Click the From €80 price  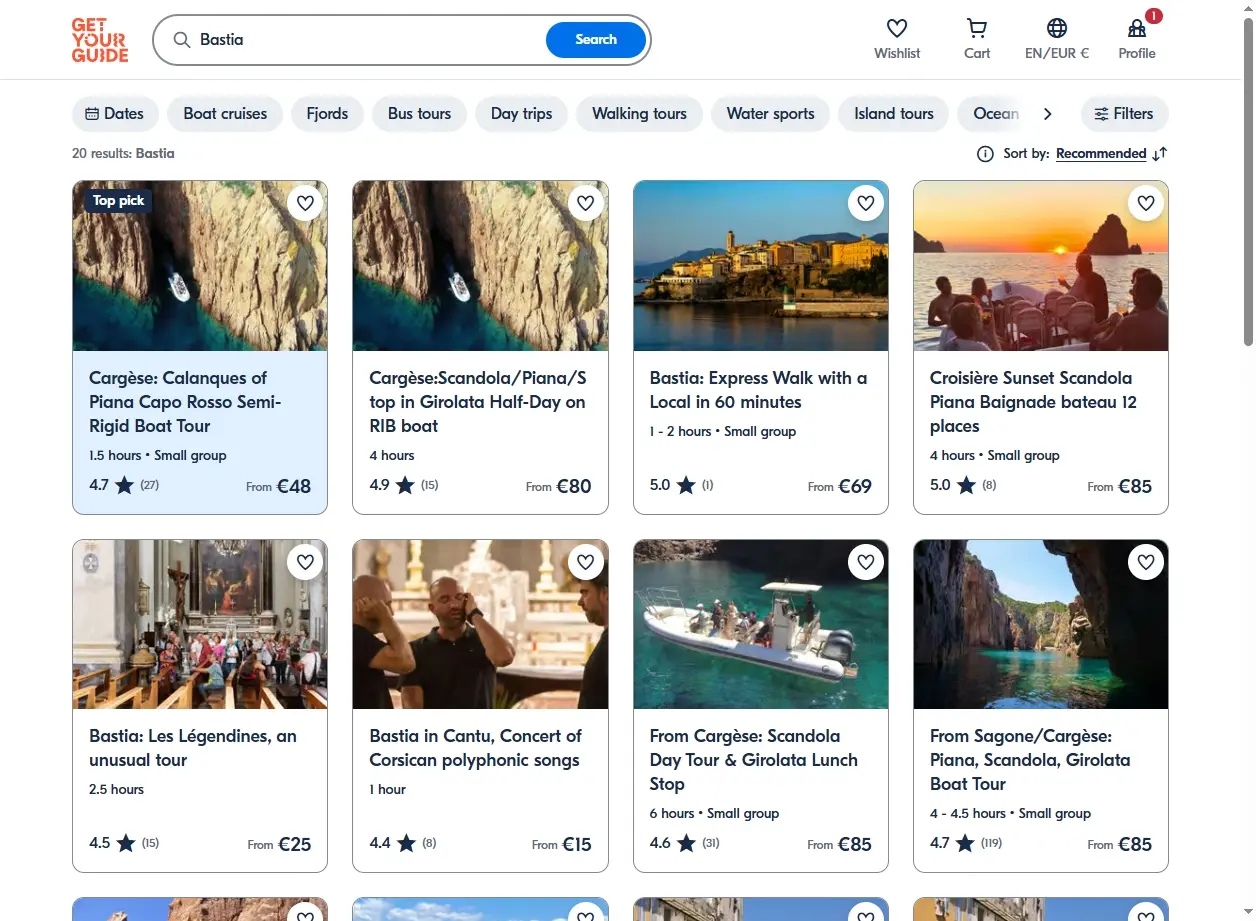coord(559,487)
